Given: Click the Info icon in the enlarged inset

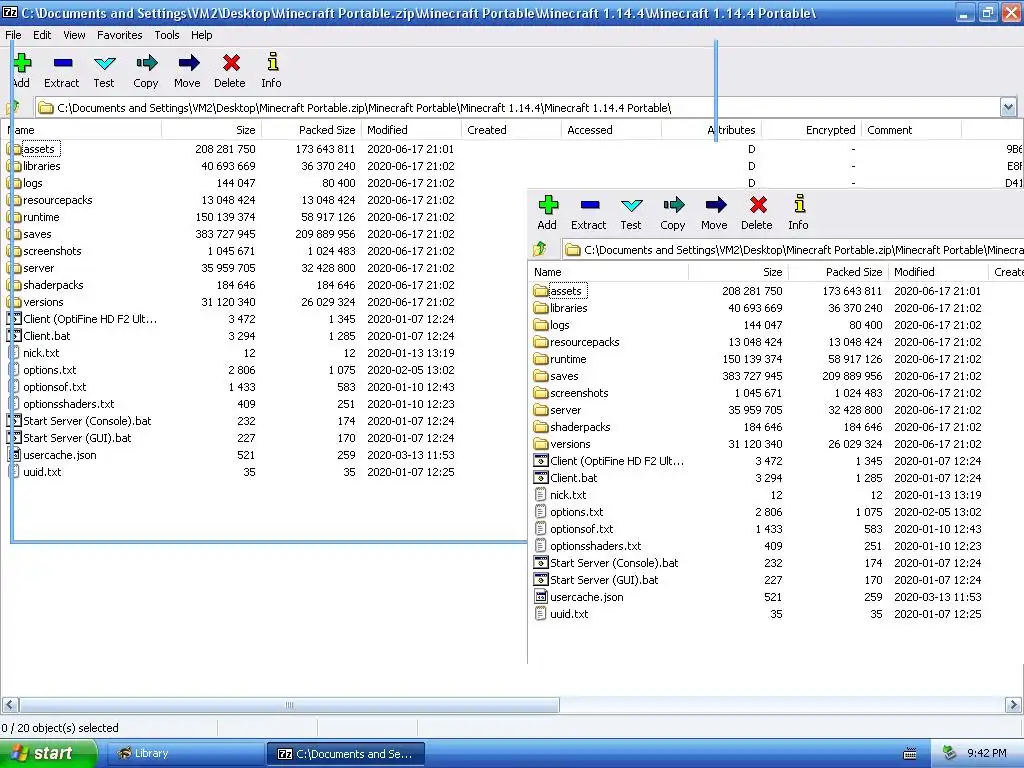Looking at the screenshot, I should [x=800, y=204].
